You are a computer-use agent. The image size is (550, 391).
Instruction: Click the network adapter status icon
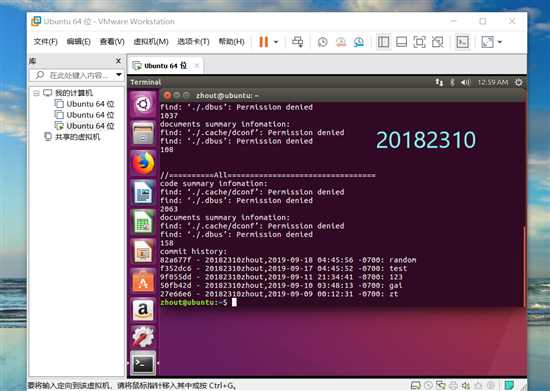pos(441,386)
